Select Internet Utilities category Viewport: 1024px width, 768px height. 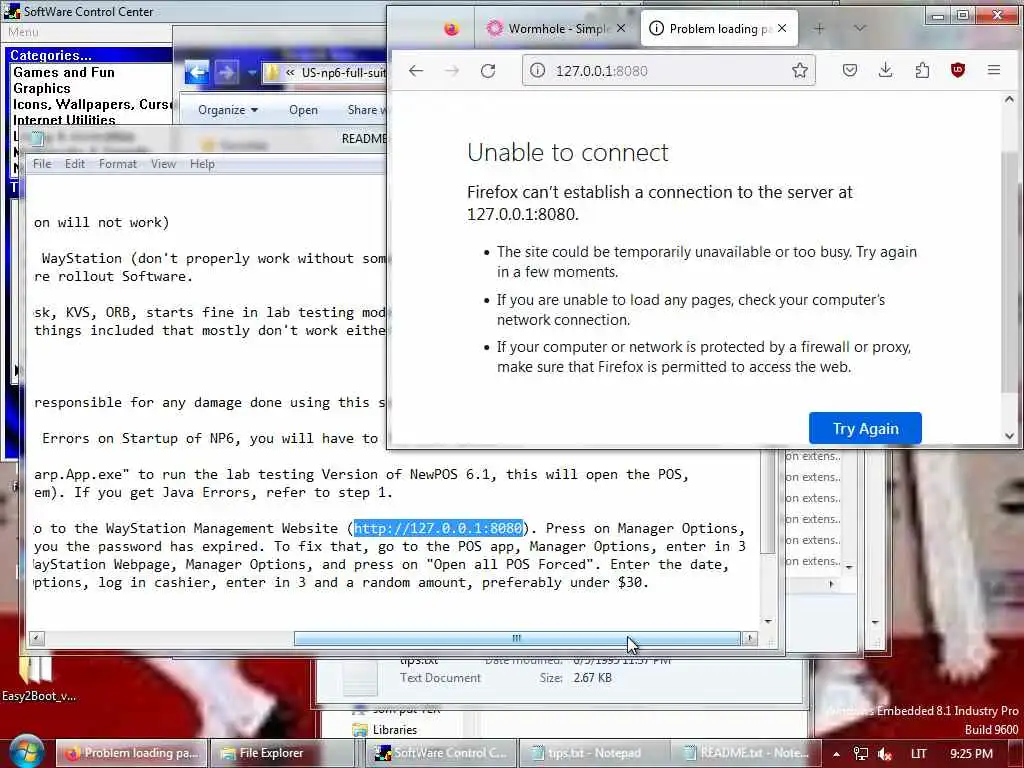[x=63, y=120]
